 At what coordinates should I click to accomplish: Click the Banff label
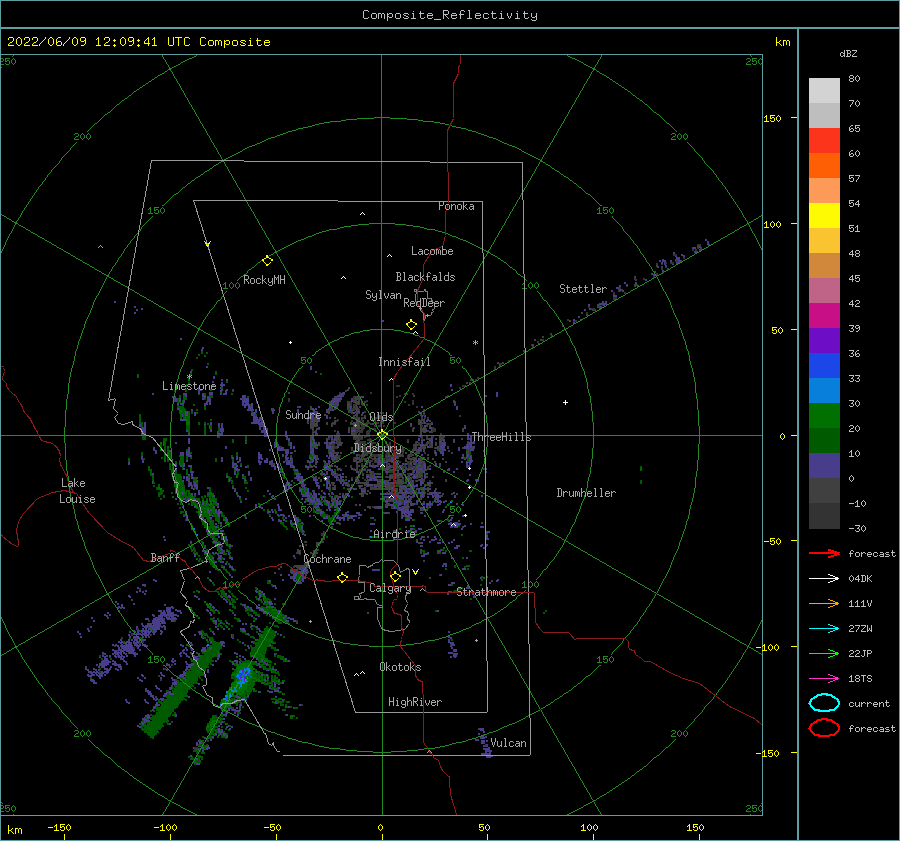click(x=165, y=558)
